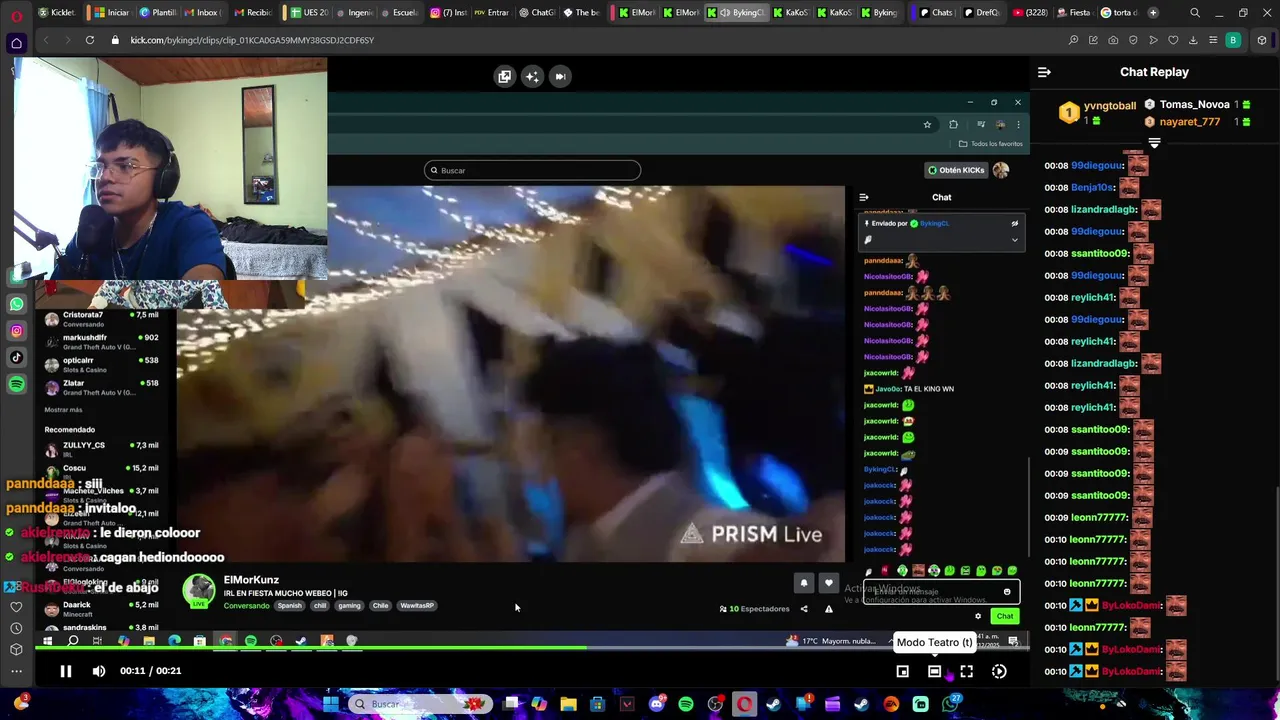This screenshot has width=1280, height=720.
Task: Open picture-in-picture mini player icon
Action: click(902, 671)
